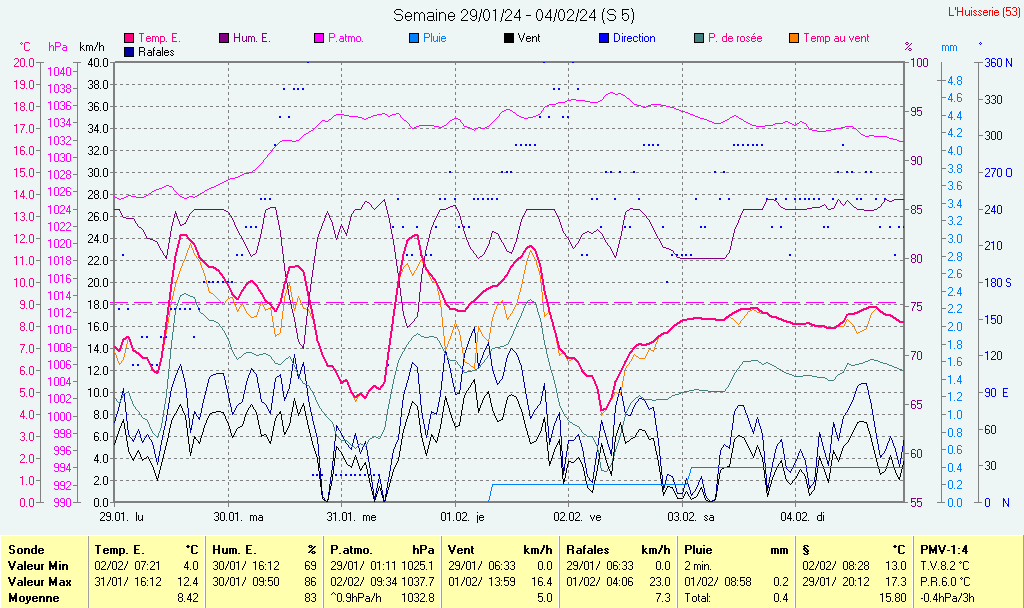The width and height of the screenshot is (1024, 608).
Task: Click the 'Total:' label in the Pluie column
Action: (x=698, y=598)
